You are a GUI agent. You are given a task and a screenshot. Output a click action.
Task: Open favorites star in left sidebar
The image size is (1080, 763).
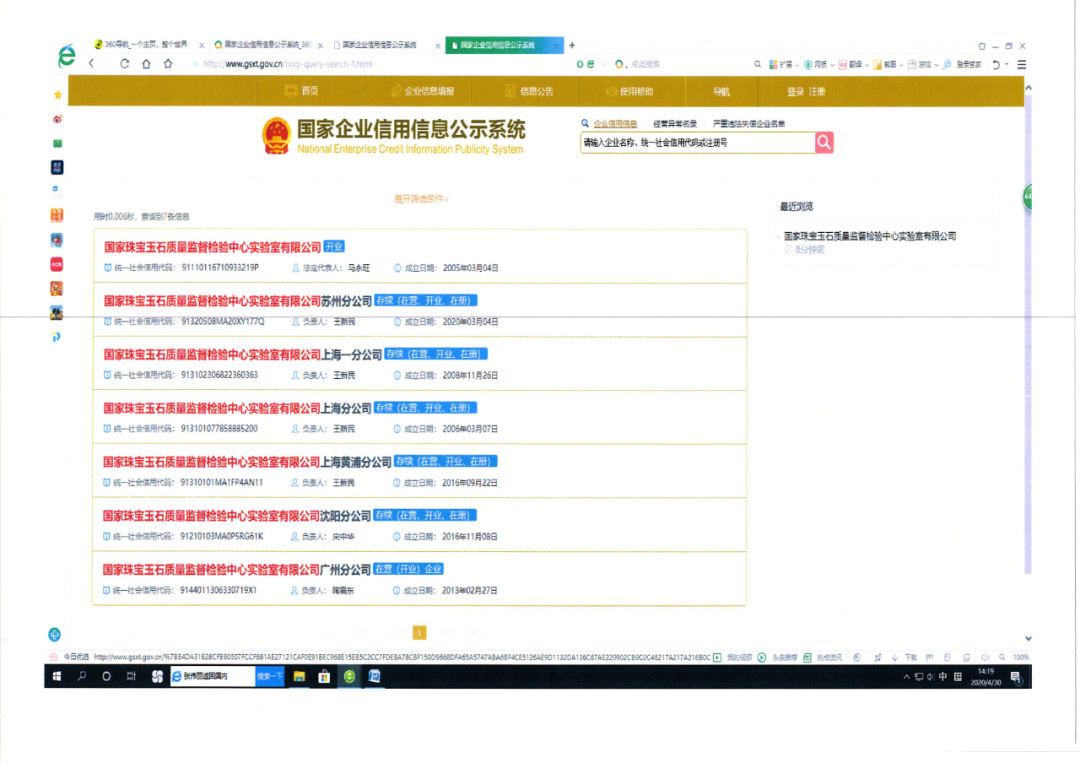point(57,95)
